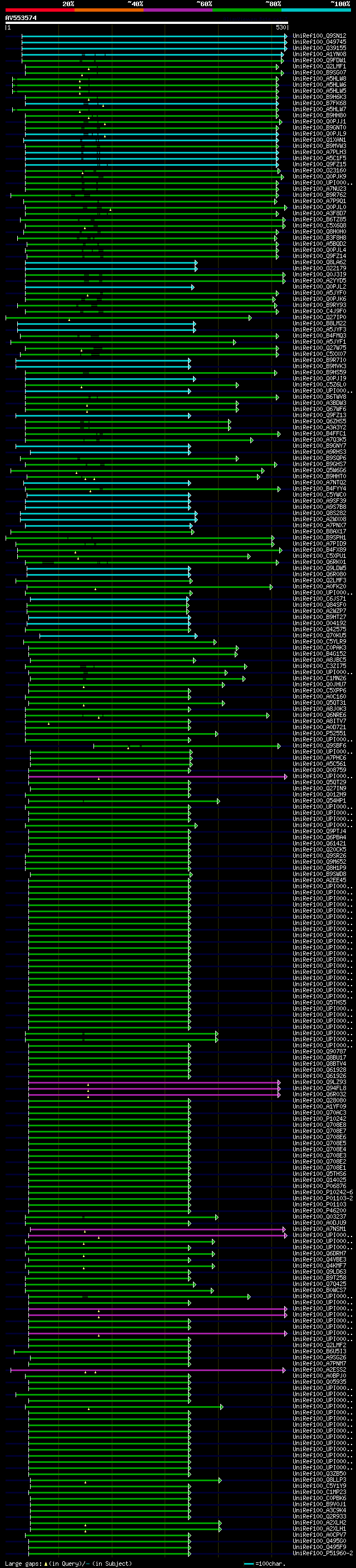Click the UniRef100_B6TWV8 label
This screenshot has width=356, height=1568.
[319, 397]
